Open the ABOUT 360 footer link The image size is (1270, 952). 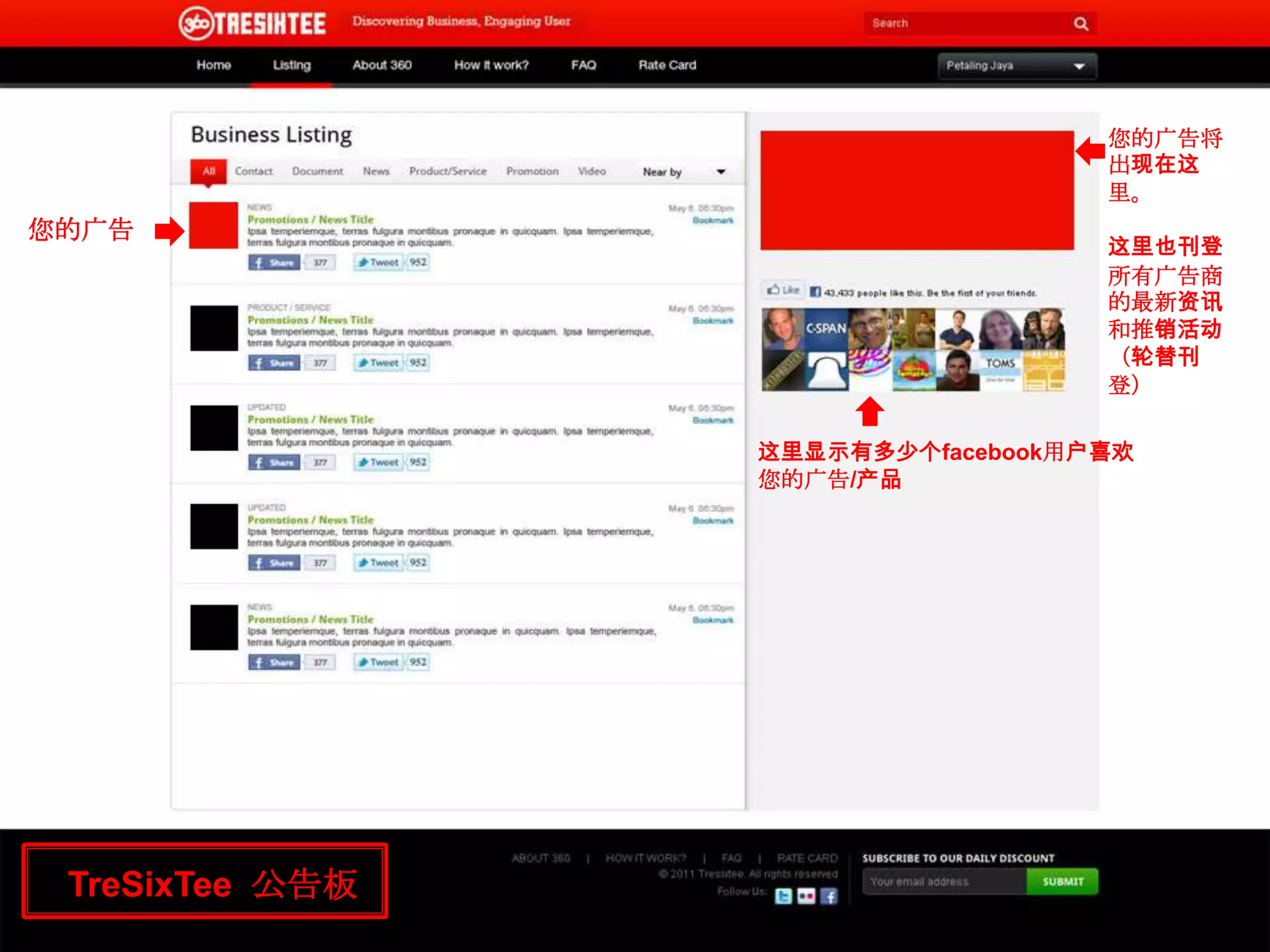(541, 858)
